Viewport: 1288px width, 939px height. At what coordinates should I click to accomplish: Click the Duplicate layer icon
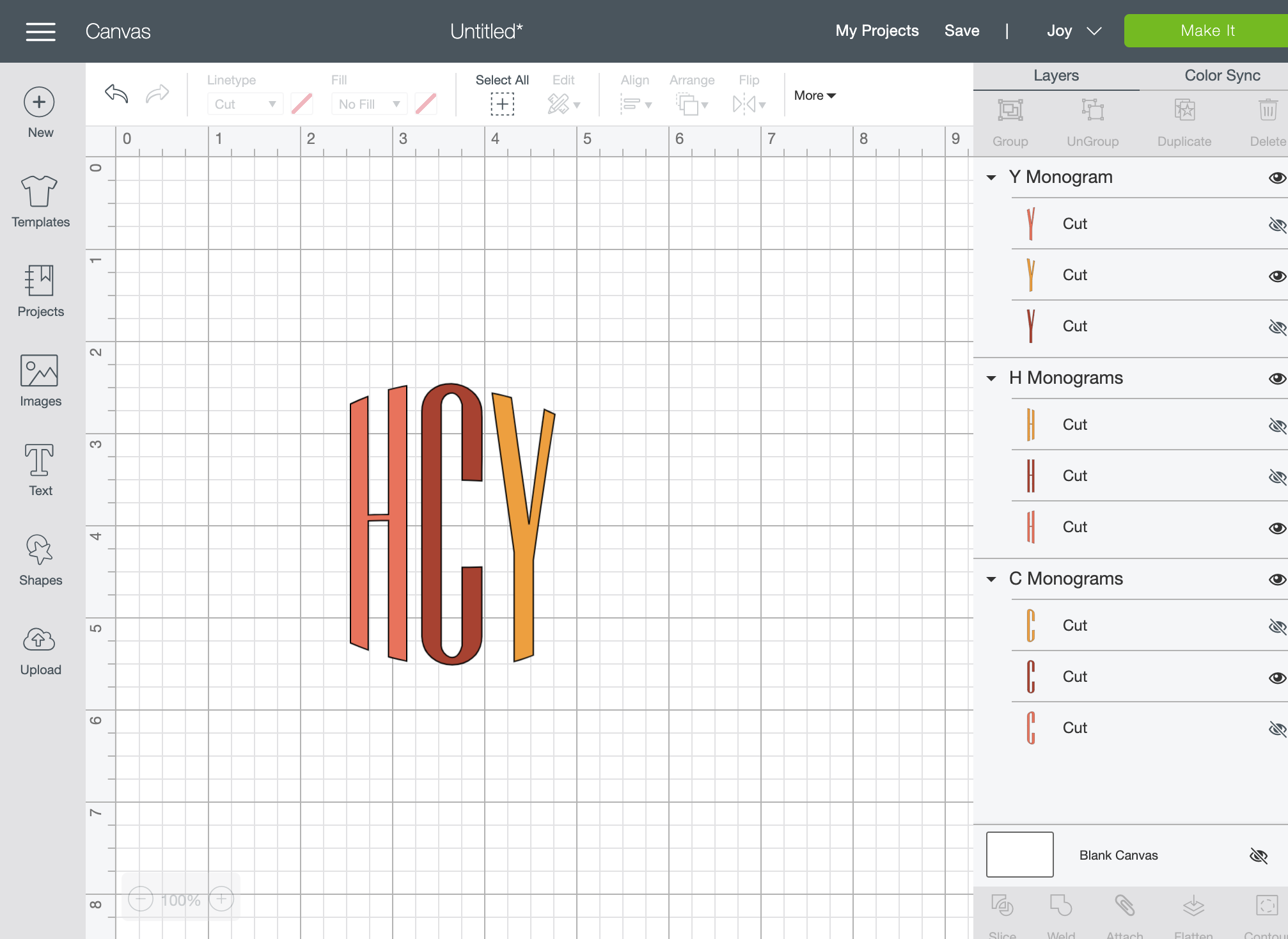(1184, 110)
